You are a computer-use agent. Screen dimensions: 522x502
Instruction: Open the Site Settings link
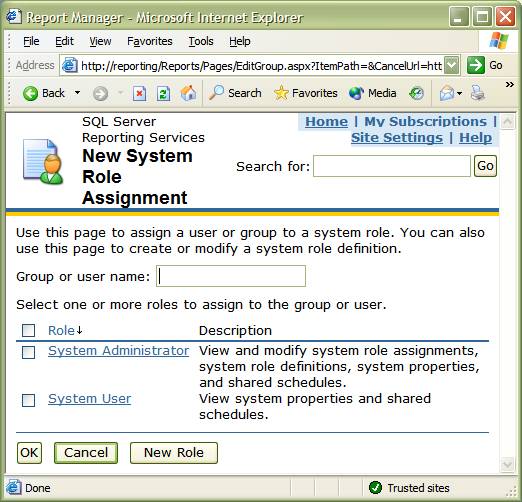coord(397,137)
